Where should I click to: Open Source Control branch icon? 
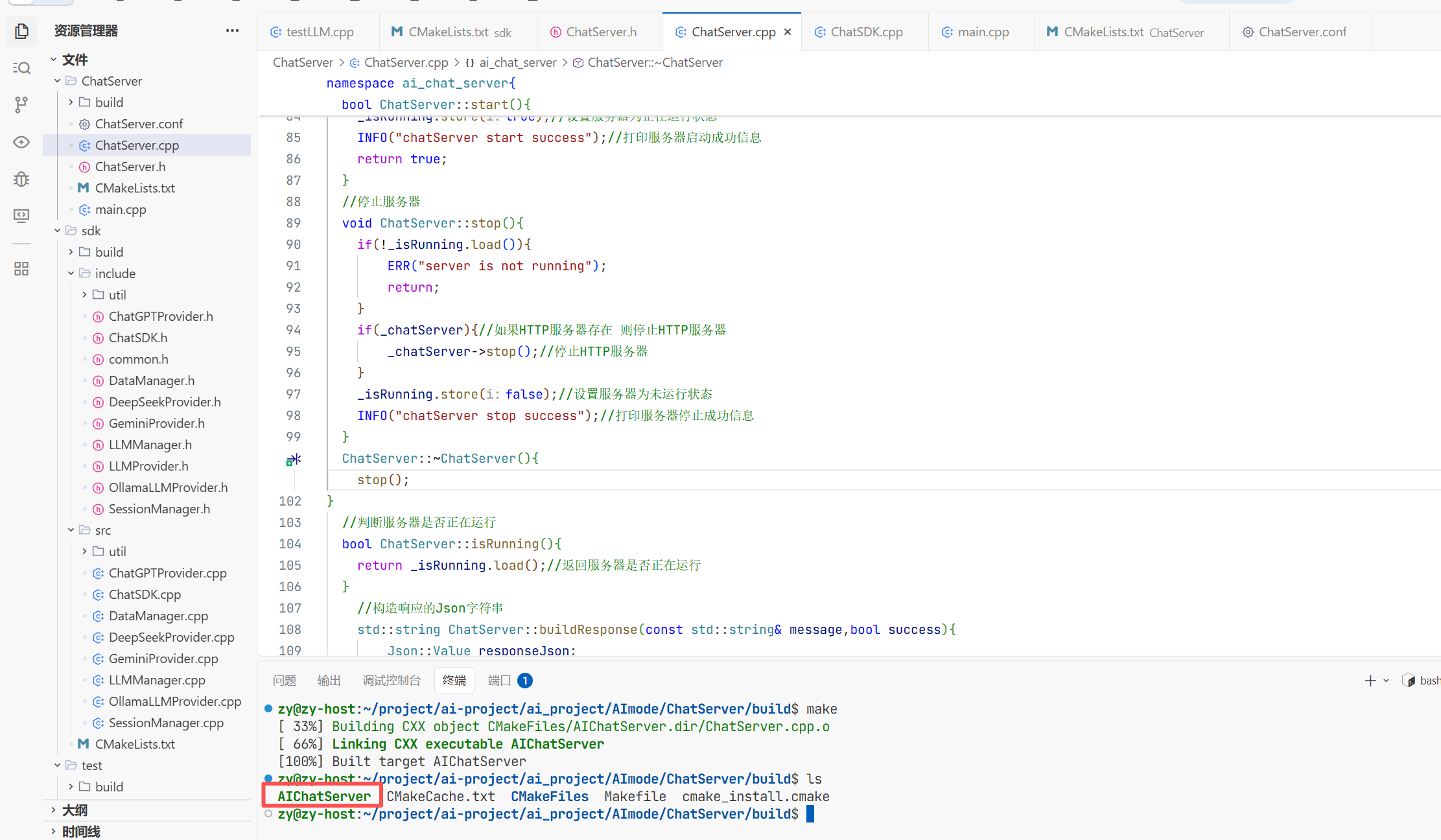click(x=21, y=104)
